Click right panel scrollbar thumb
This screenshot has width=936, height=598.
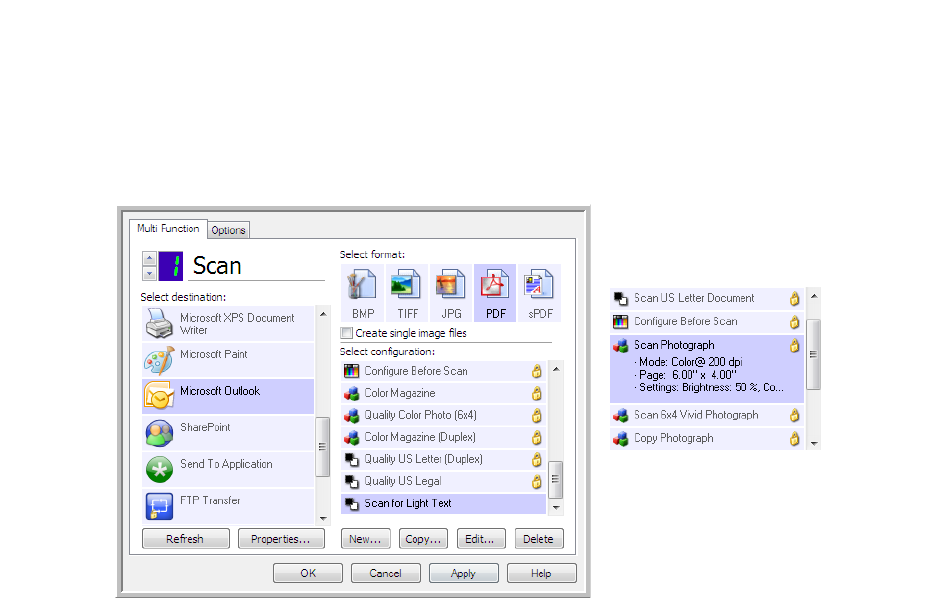(x=813, y=354)
